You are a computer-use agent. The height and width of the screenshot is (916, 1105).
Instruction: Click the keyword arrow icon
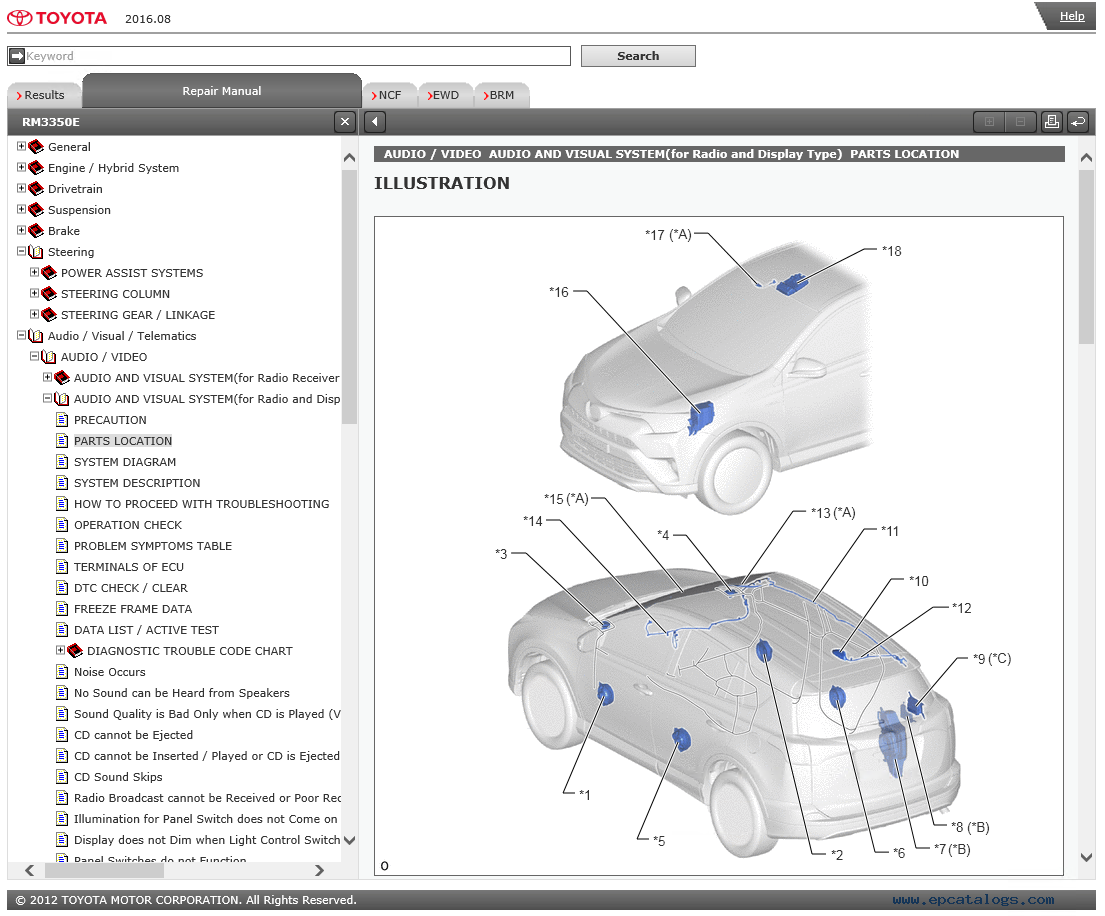17,56
